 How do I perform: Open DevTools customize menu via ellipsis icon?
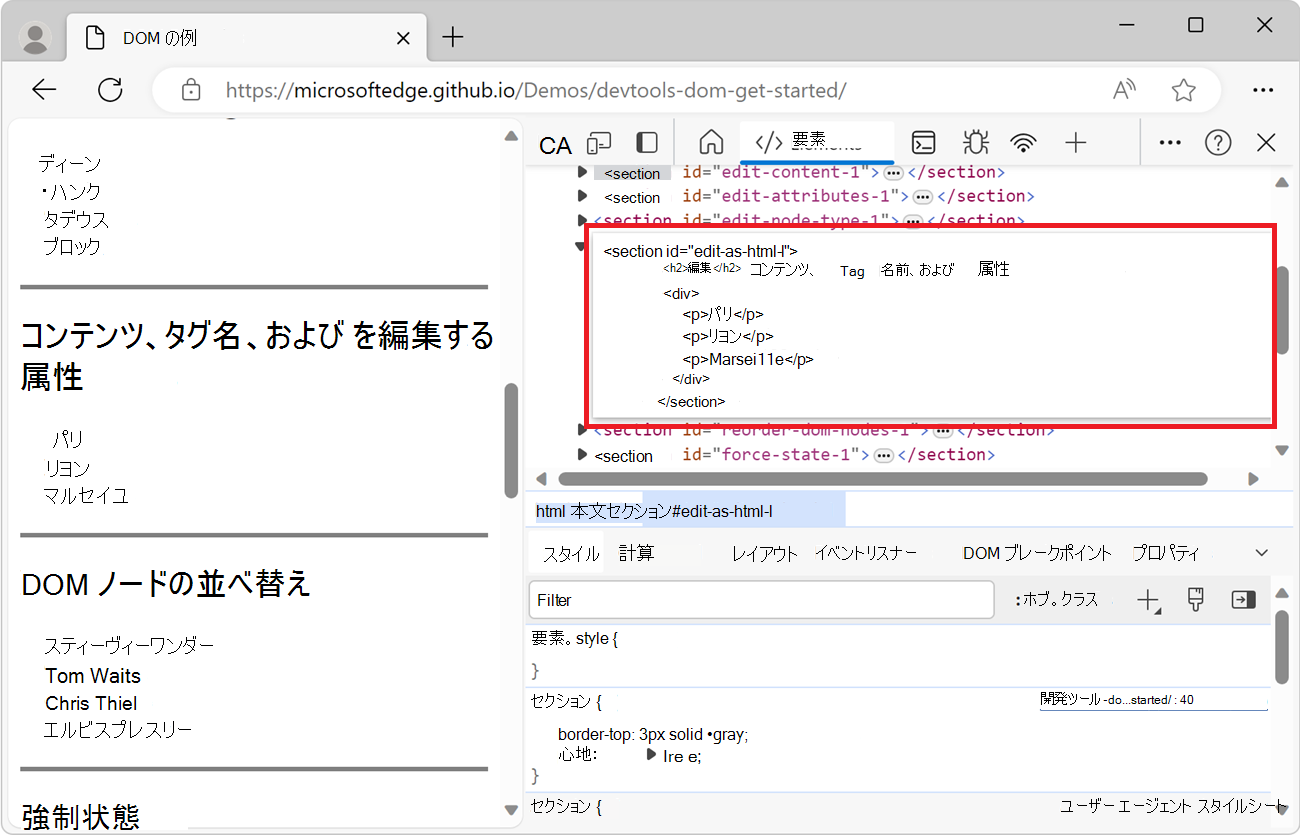tap(1169, 143)
